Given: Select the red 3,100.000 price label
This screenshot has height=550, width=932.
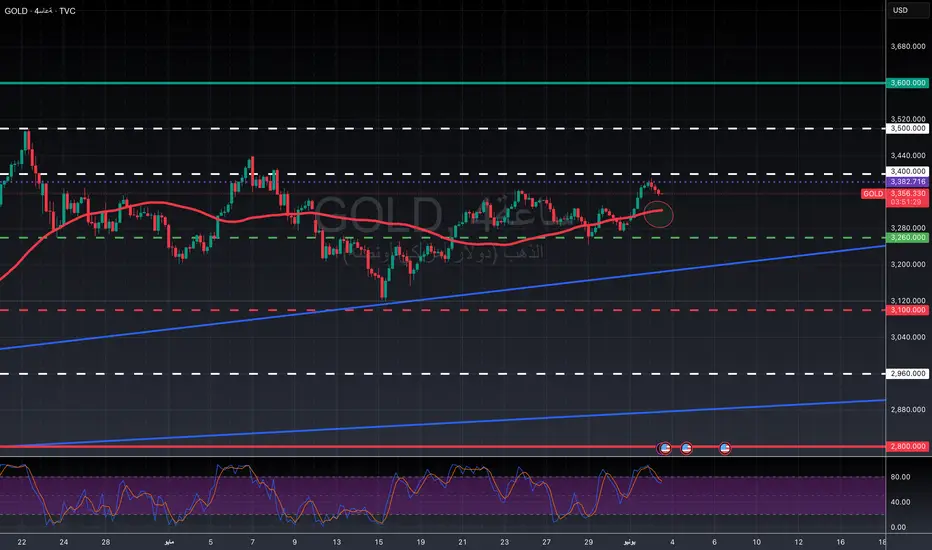Looking at the screenshot, I should 908,310.
